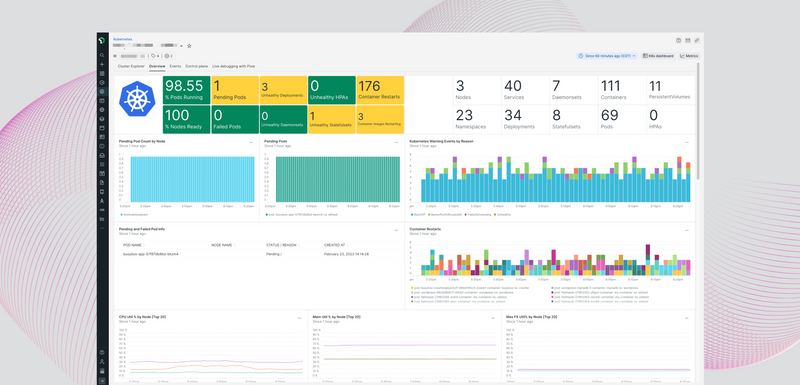
Task: Click the vertical scrollbar on the right
Action: coord(698,121)
